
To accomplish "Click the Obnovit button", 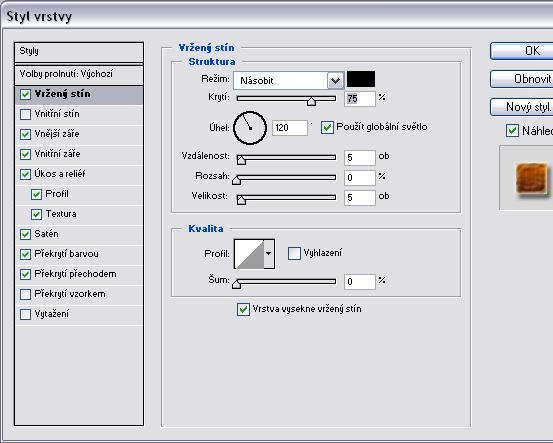I will pyautogui.click(x=522, y=79).
